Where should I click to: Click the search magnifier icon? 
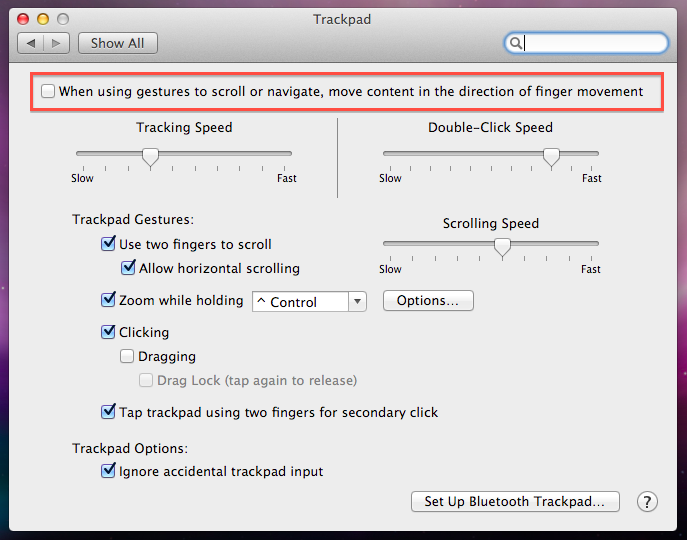click(x=515, y=43)
